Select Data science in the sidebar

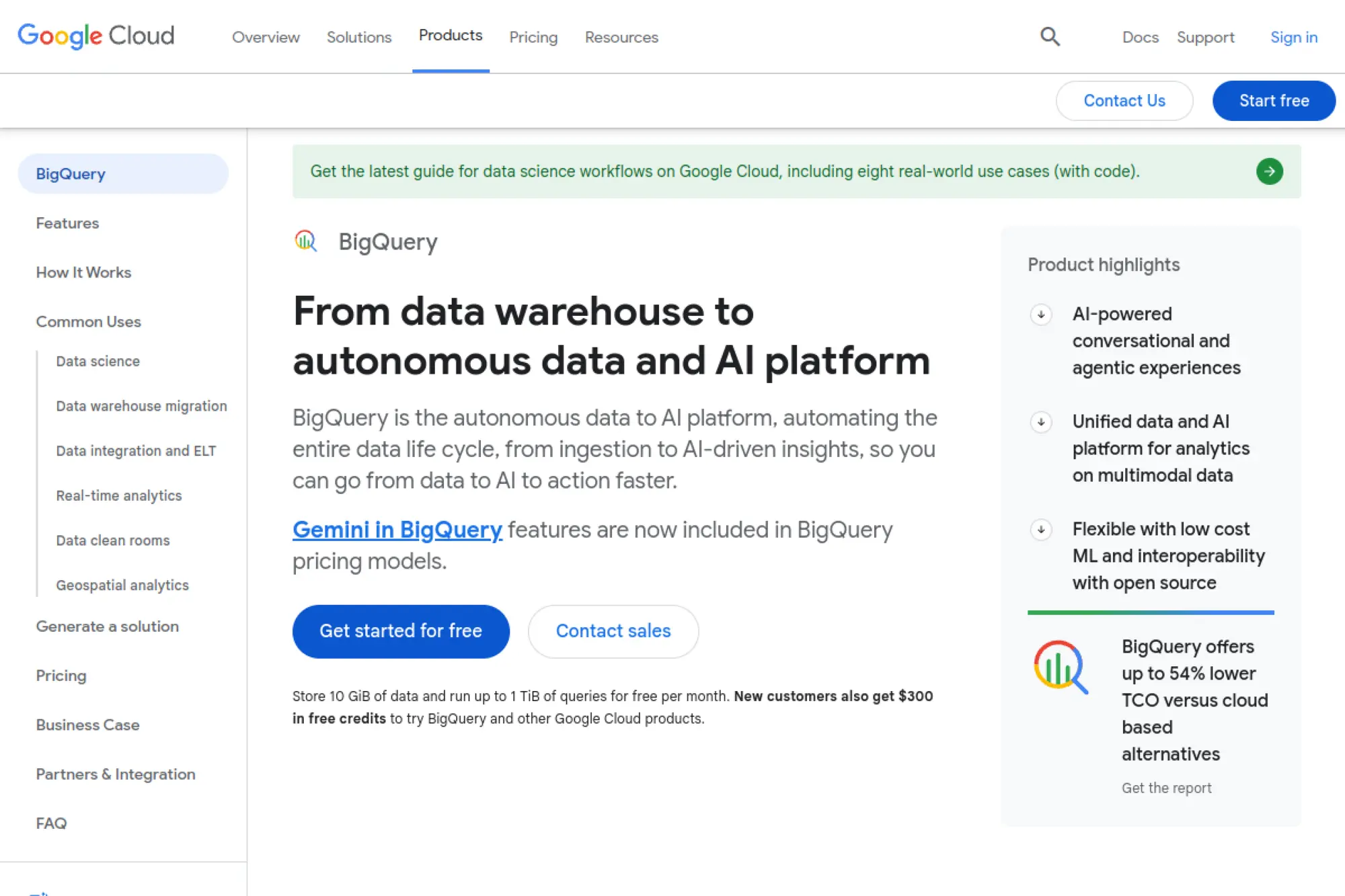[x=98, y=361]
